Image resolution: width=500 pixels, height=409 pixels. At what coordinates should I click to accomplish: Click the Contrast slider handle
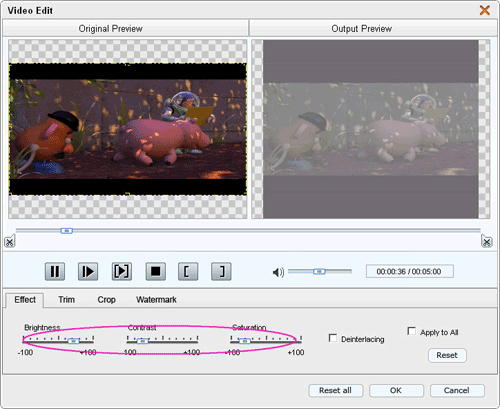click(143, 341)
